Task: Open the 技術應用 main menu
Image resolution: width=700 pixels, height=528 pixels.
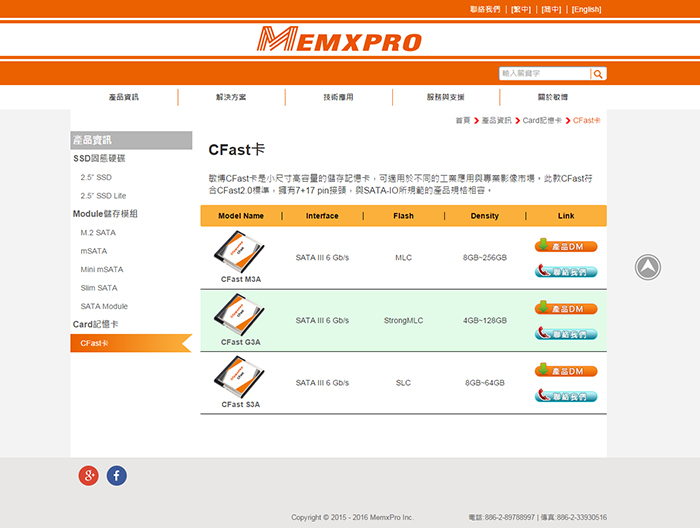Action: tap(338, 97)
